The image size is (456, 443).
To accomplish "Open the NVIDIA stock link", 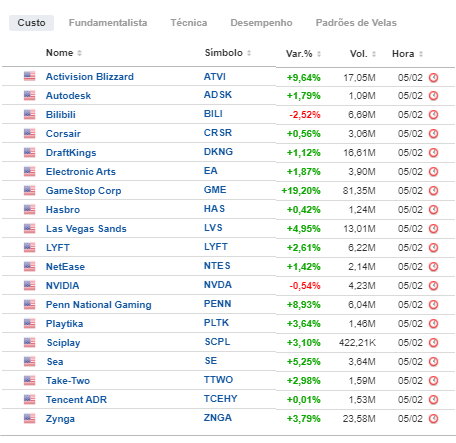I will click(62, 286).
